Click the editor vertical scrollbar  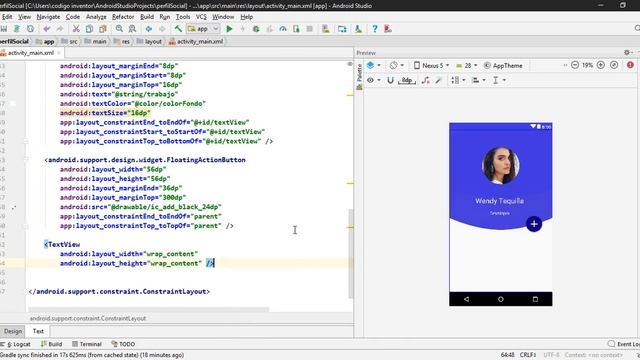click(351, 253)
